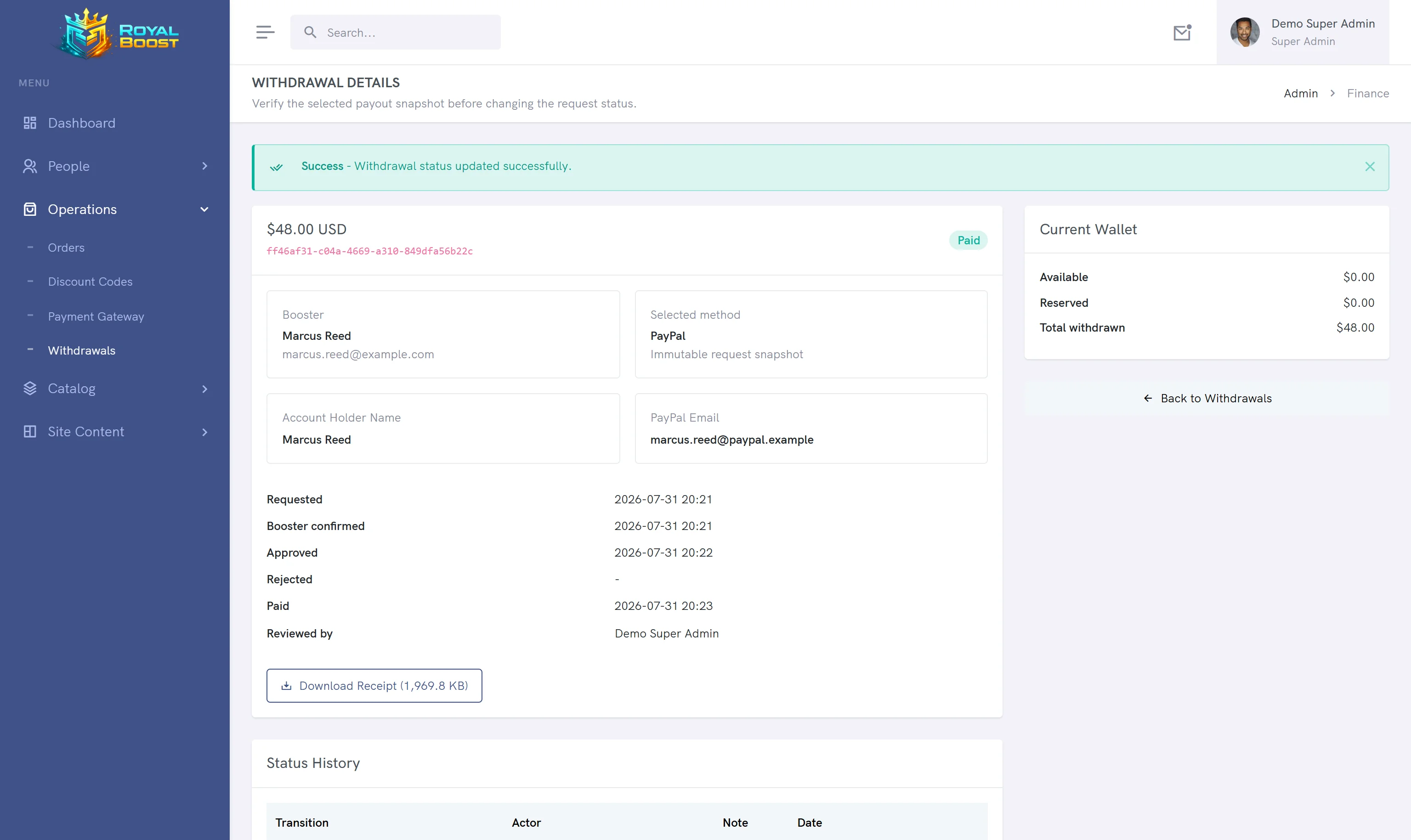Open Payment Gateway submenu item
1411x840 pixels.
[x=96, y=316]
